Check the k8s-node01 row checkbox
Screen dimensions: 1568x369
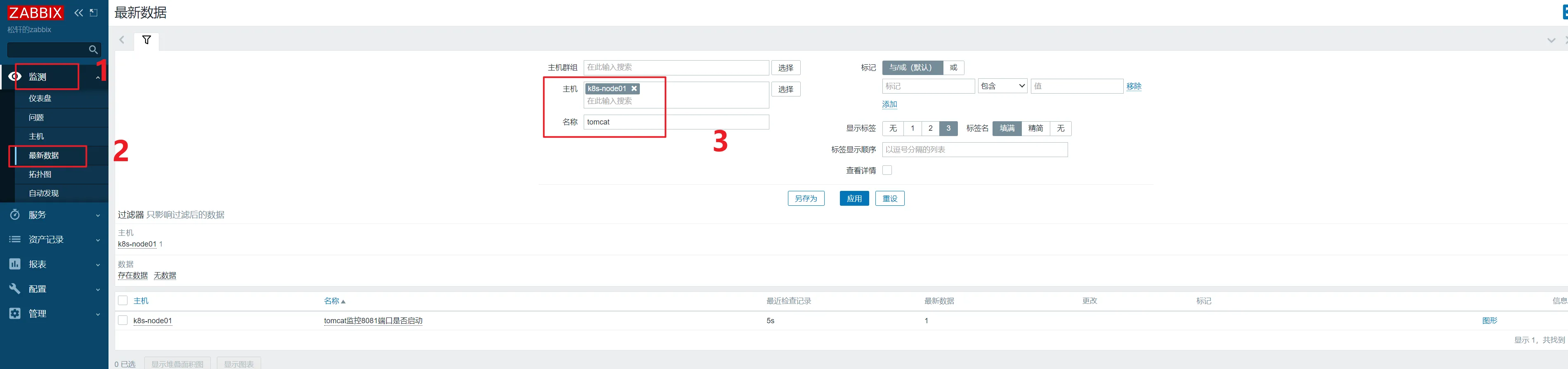123,320
